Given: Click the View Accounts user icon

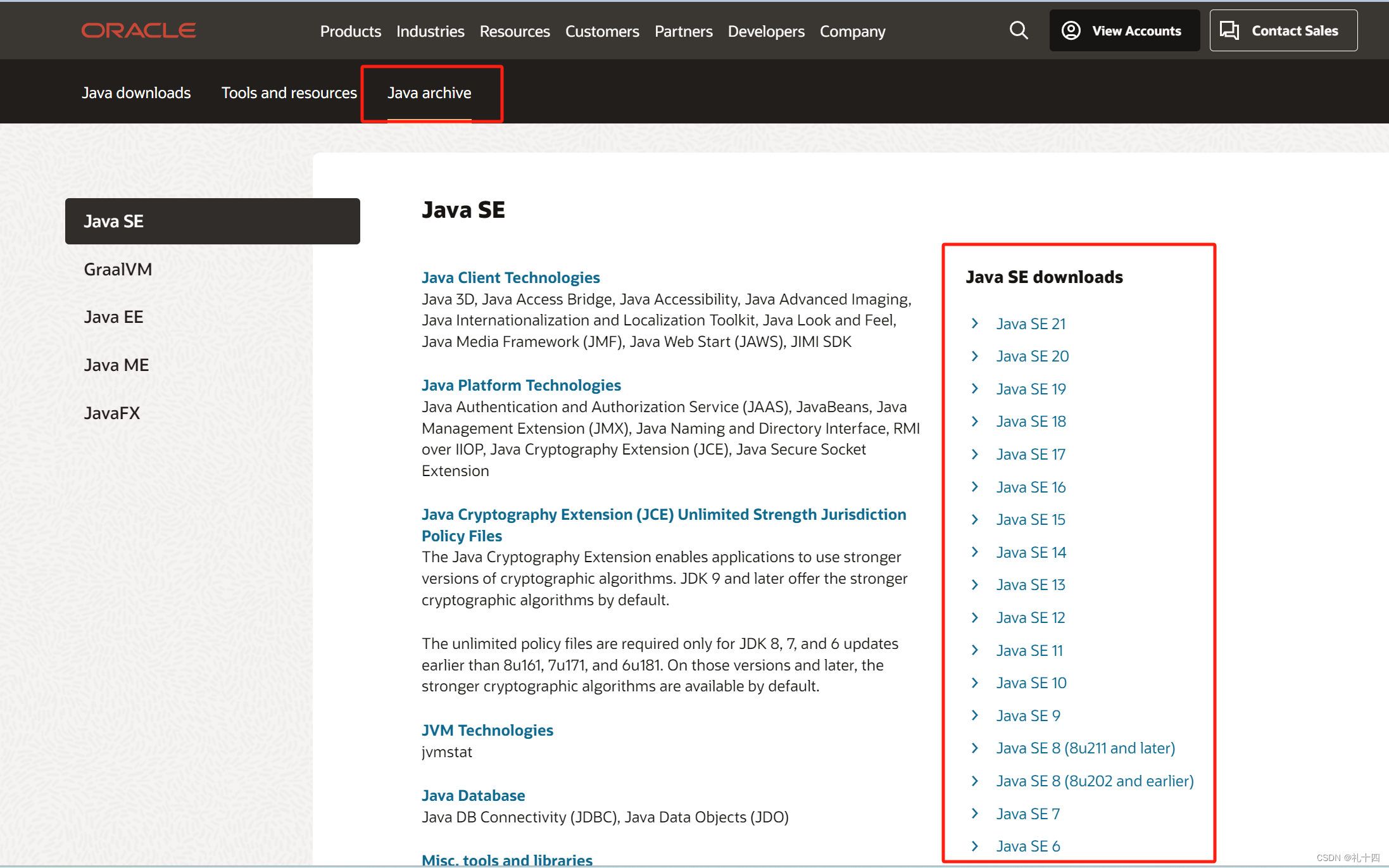Looking at the screenshot, I should 1071,30.
